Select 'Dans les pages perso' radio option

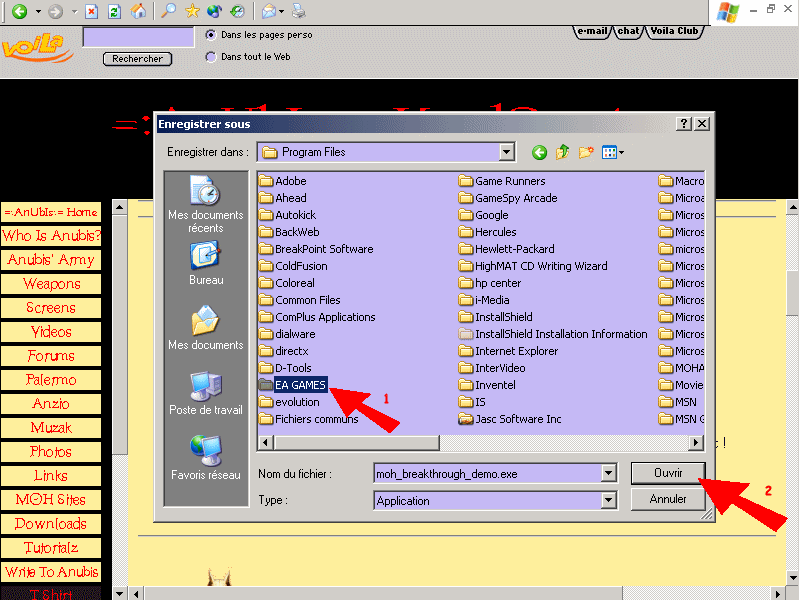tap(210, 35)
